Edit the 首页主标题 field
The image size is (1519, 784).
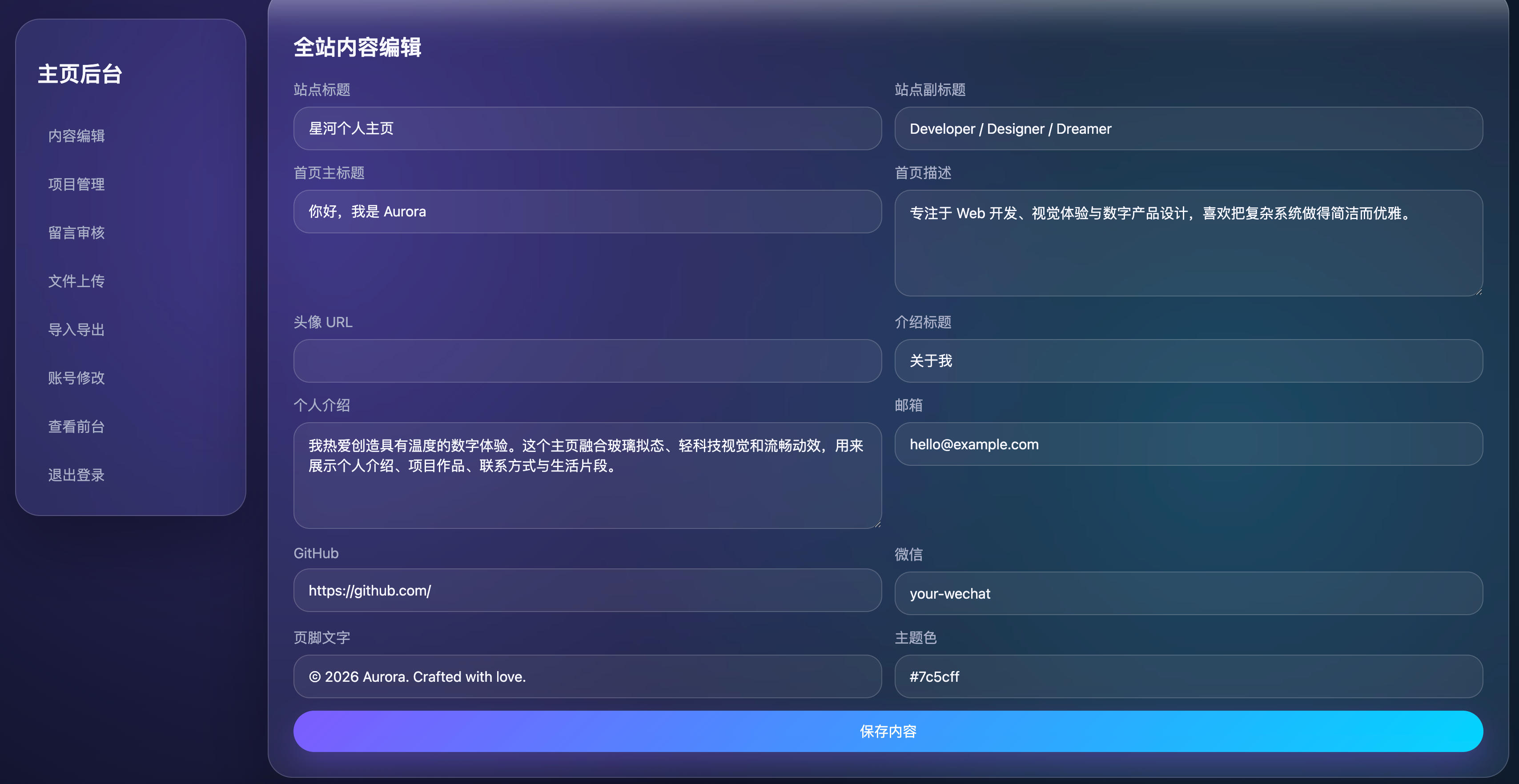587,212
